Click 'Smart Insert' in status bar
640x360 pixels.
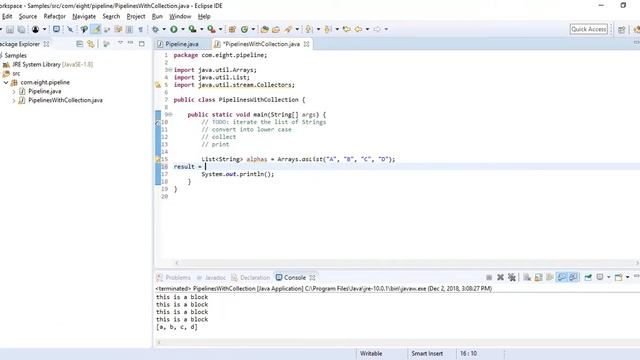(427, 353)
